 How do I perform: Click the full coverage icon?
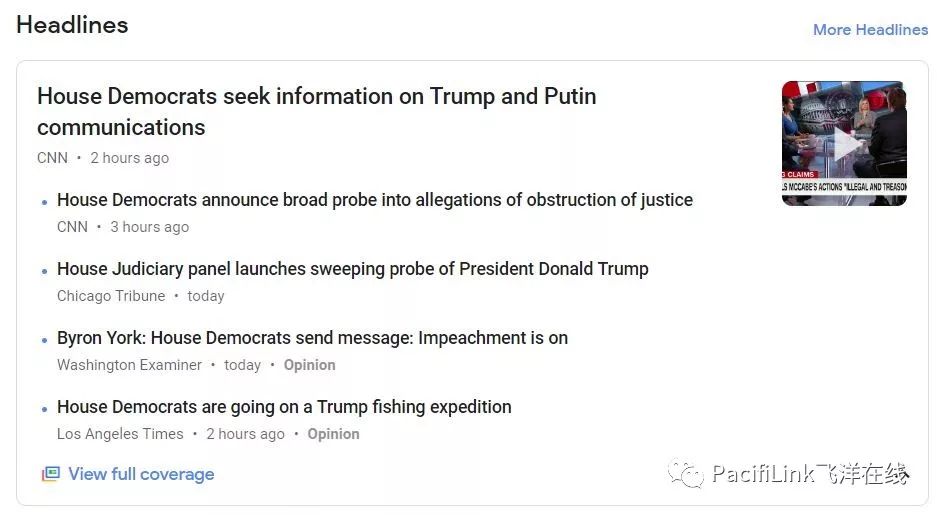50,474
